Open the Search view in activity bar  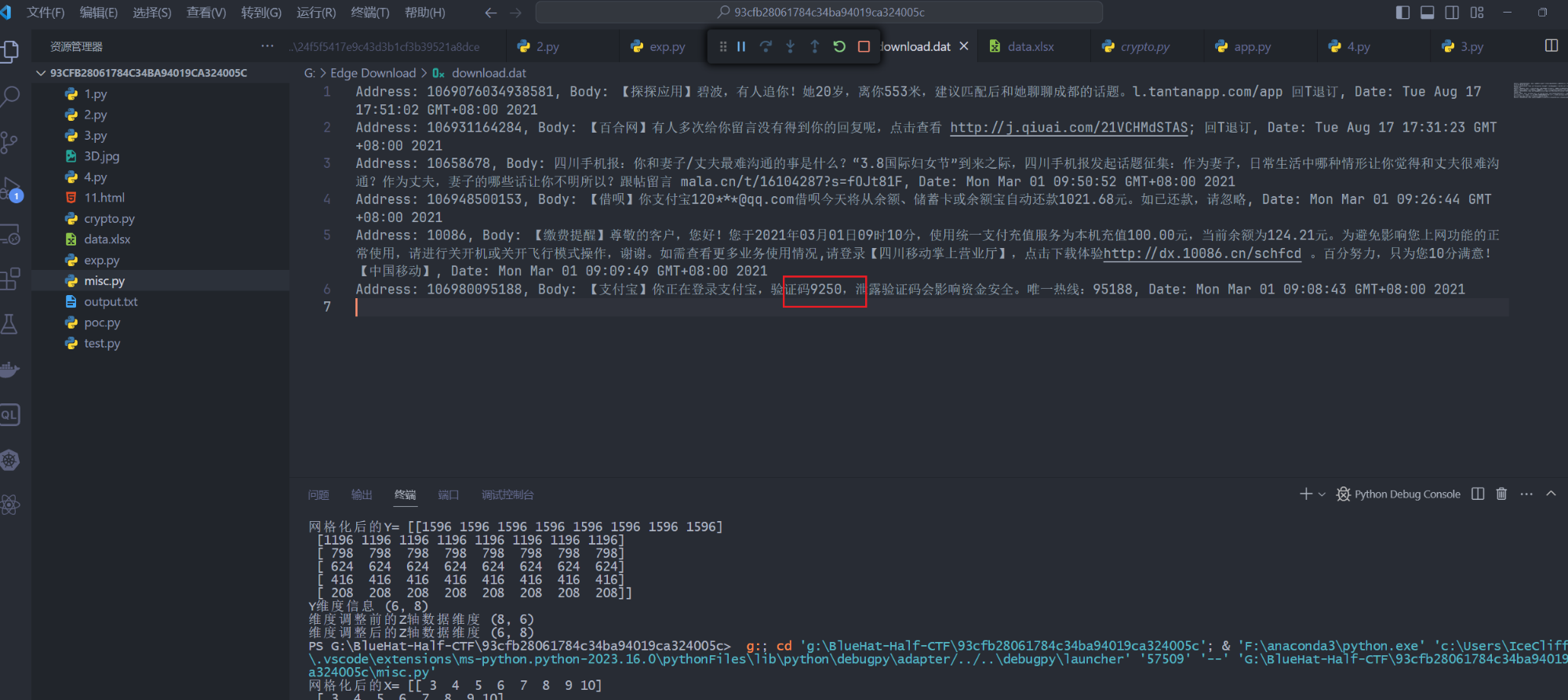[10, 97]
